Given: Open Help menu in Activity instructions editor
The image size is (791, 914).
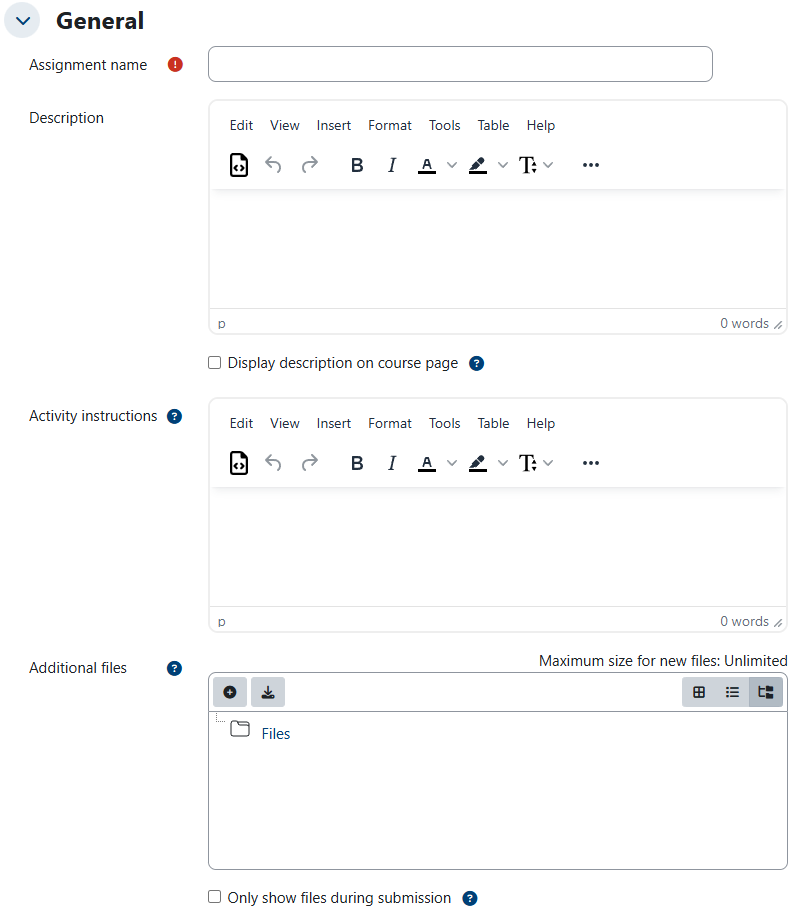Looking at the screenshot, I should coord(540,423).
